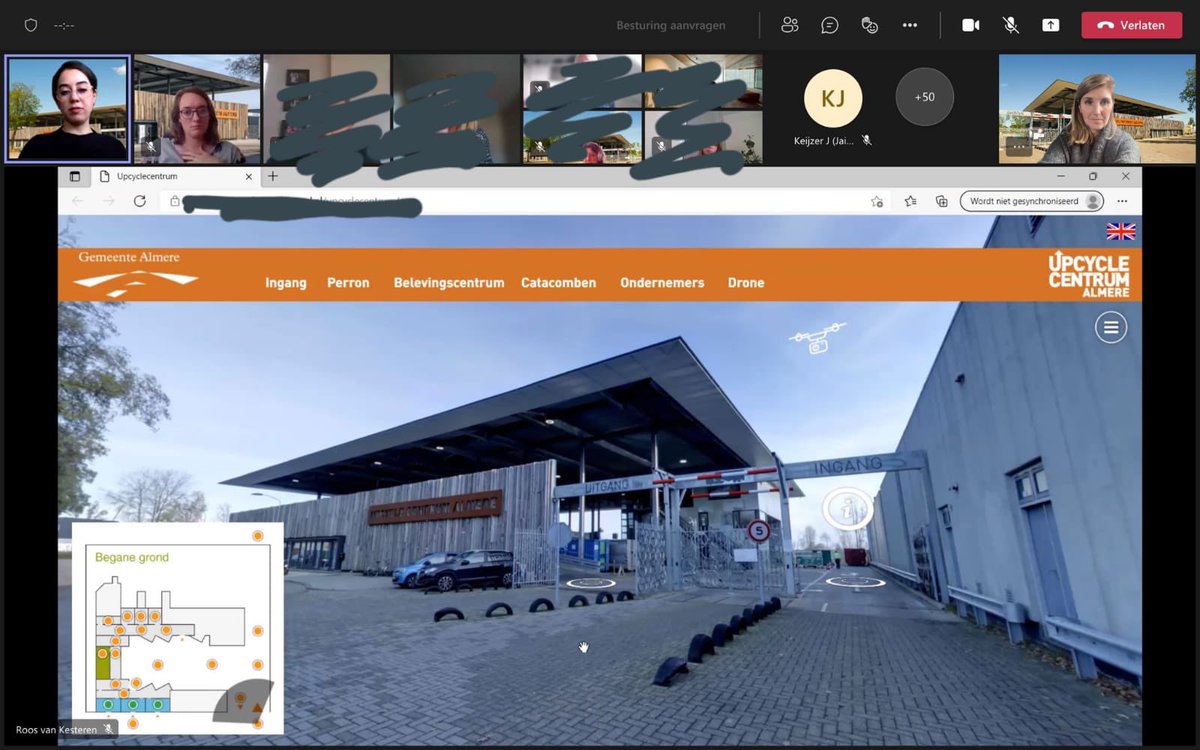Open the participants list in Teams

pyautogui.click(x=789, y=24)
